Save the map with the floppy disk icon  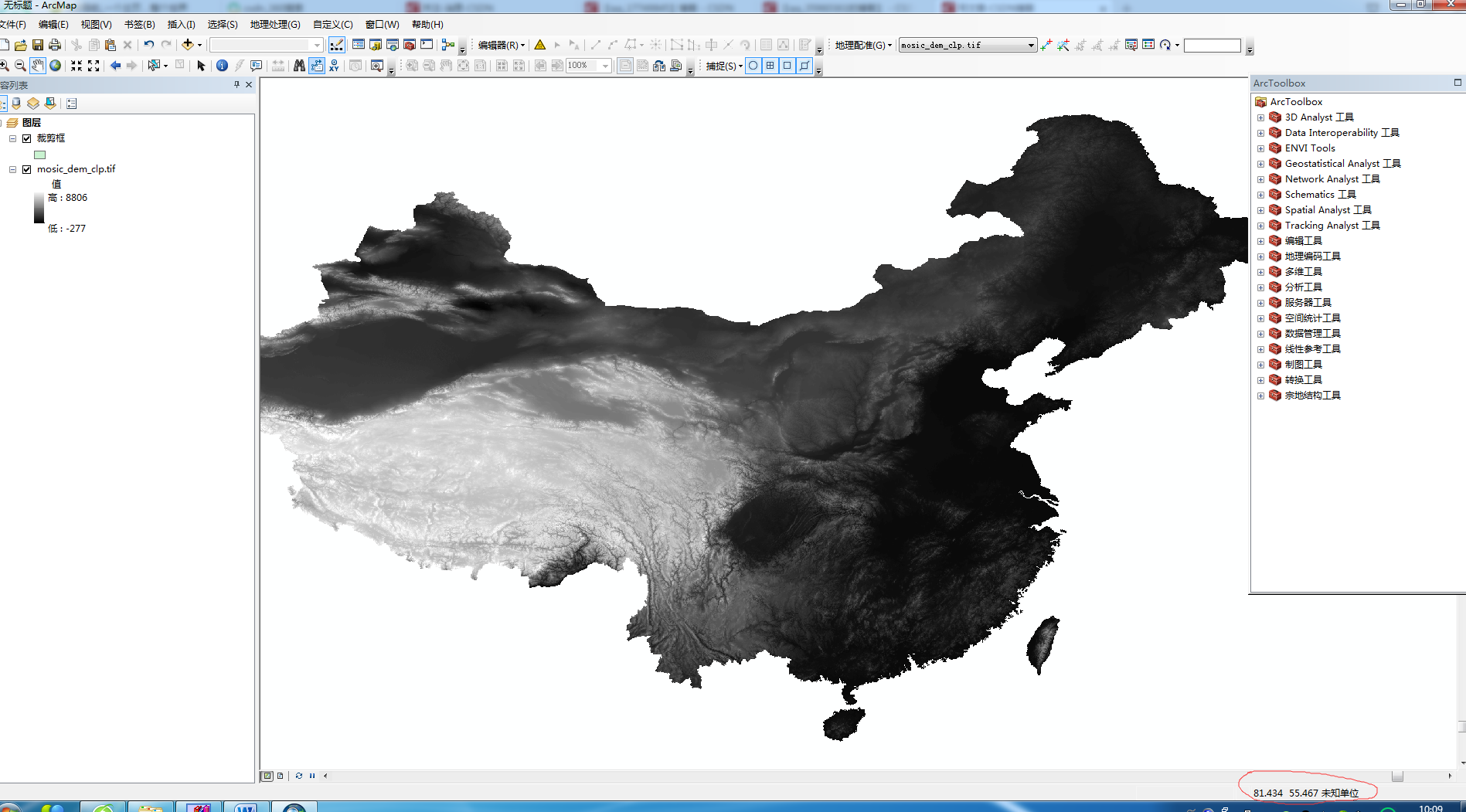(x=38, y=46)
